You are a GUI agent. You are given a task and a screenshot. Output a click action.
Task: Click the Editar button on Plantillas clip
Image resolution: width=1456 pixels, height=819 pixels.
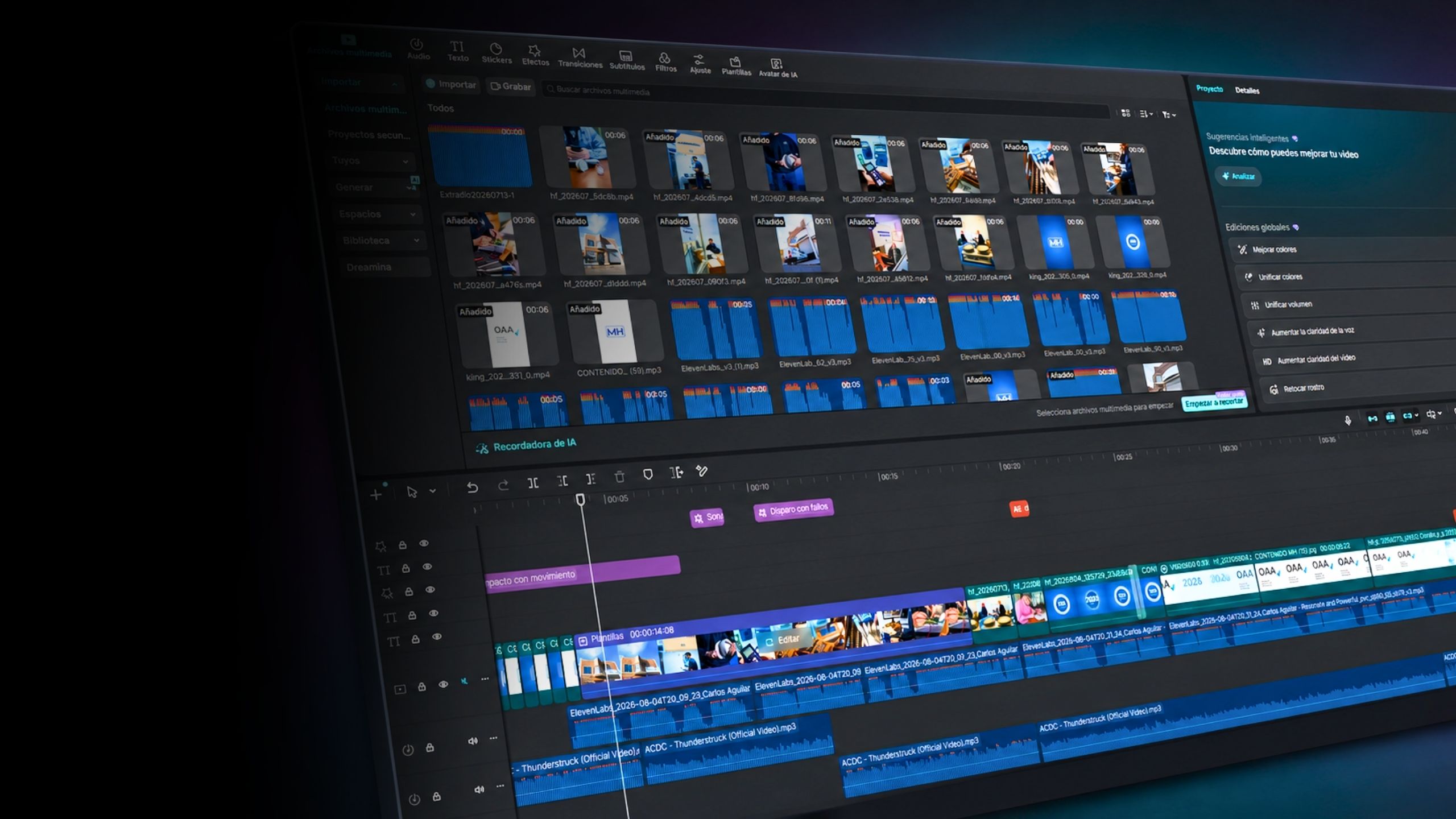click(783, 640)
